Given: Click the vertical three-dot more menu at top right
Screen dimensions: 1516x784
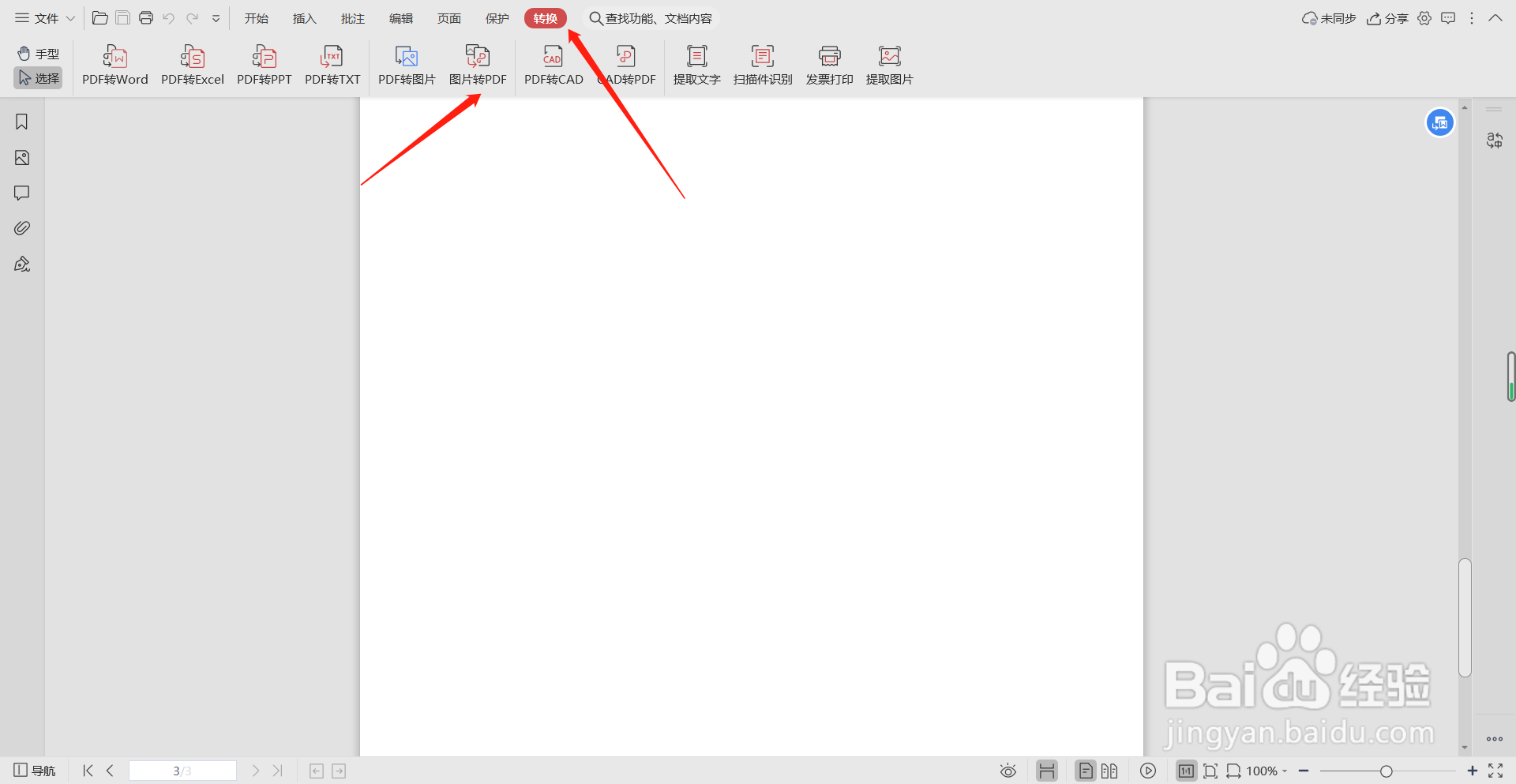Looking at the screenshot, I should (x=1472, y=18).
